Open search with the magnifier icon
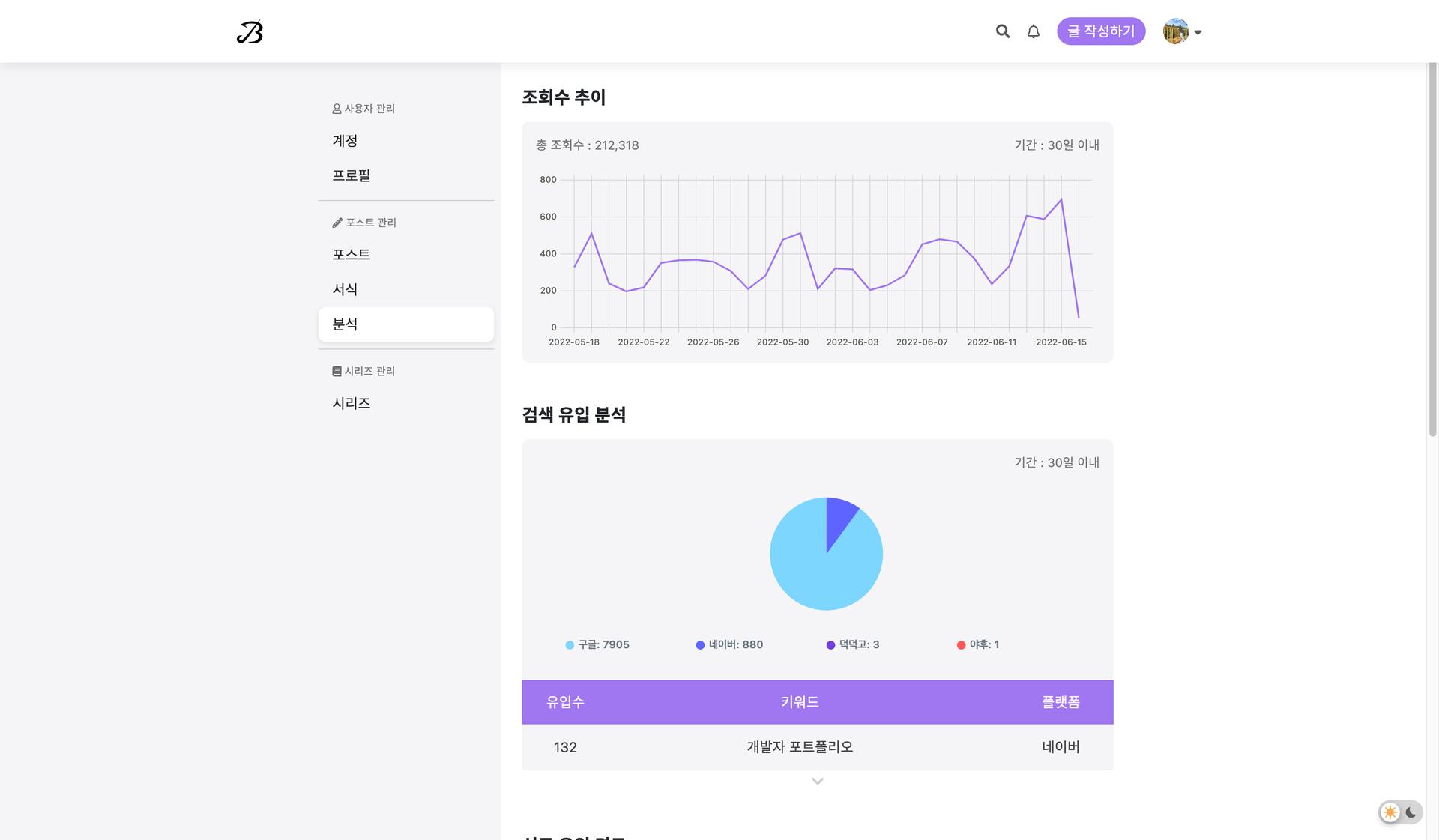This screenshot has width=1439, height=840. click(x=1002, y=31)
